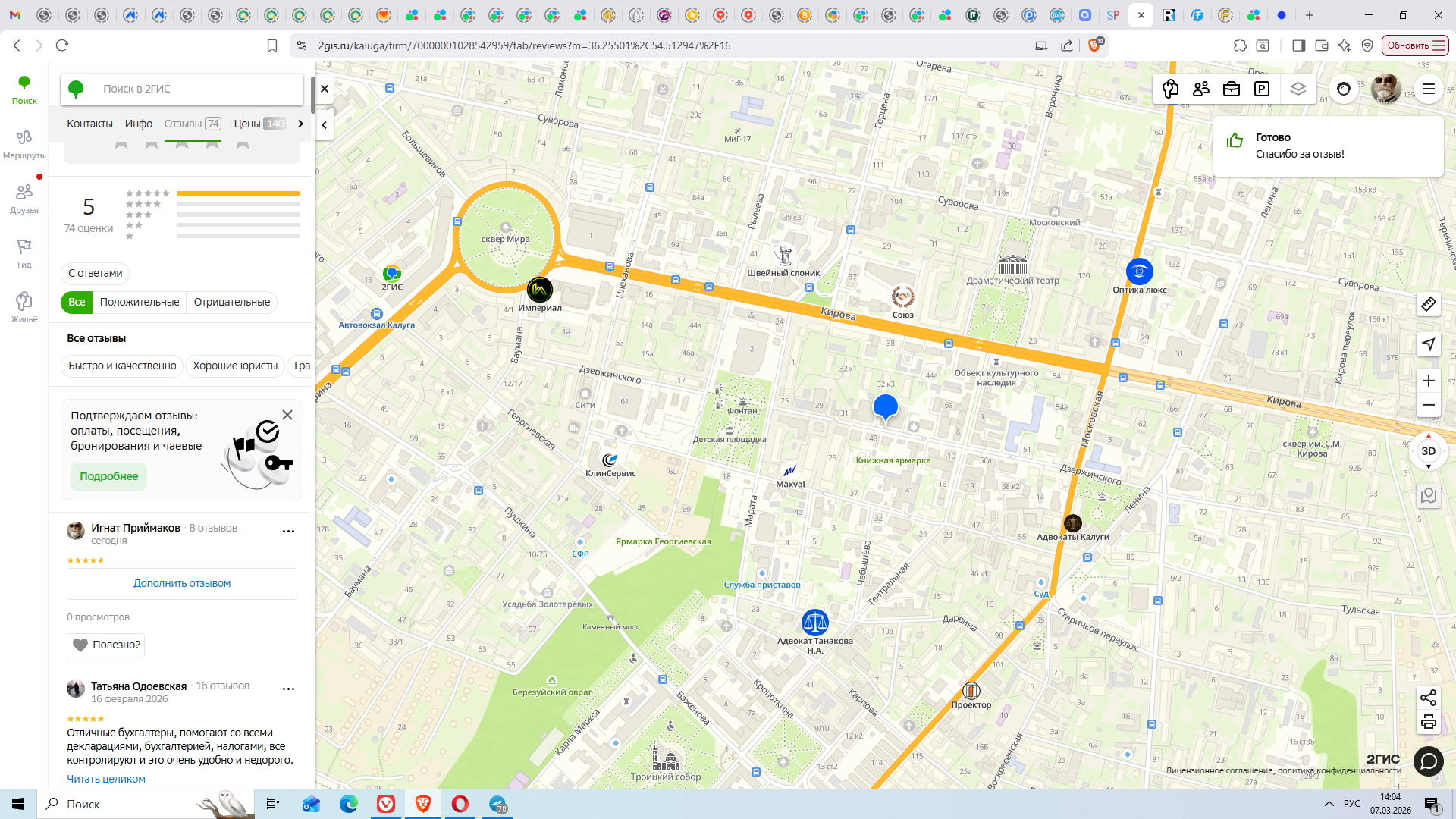Enable the С ответами filter
Screen dimensions: 1456x819
[x=95, y=273]
